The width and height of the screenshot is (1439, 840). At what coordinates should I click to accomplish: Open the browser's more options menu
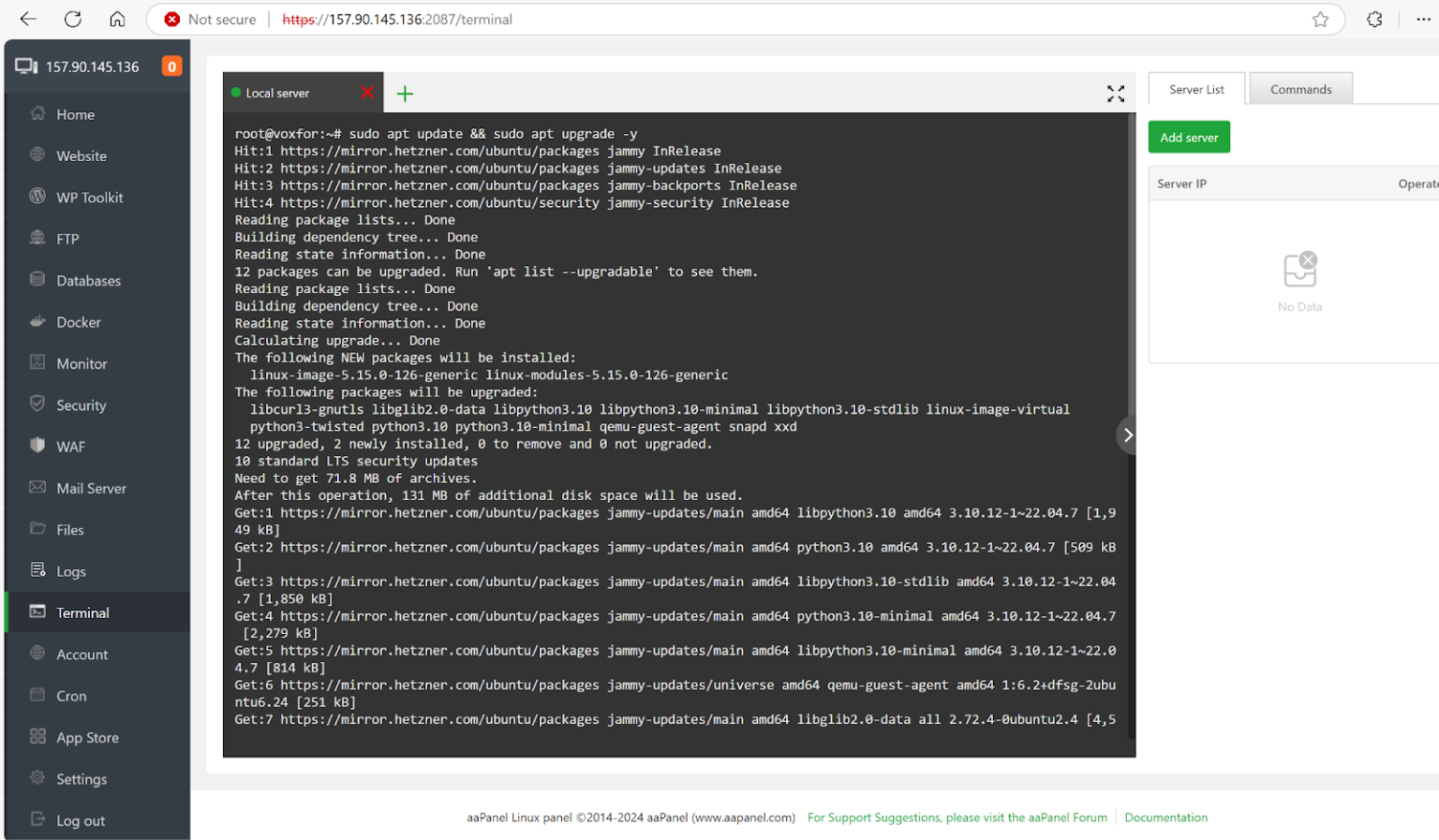click(1423, 19)
